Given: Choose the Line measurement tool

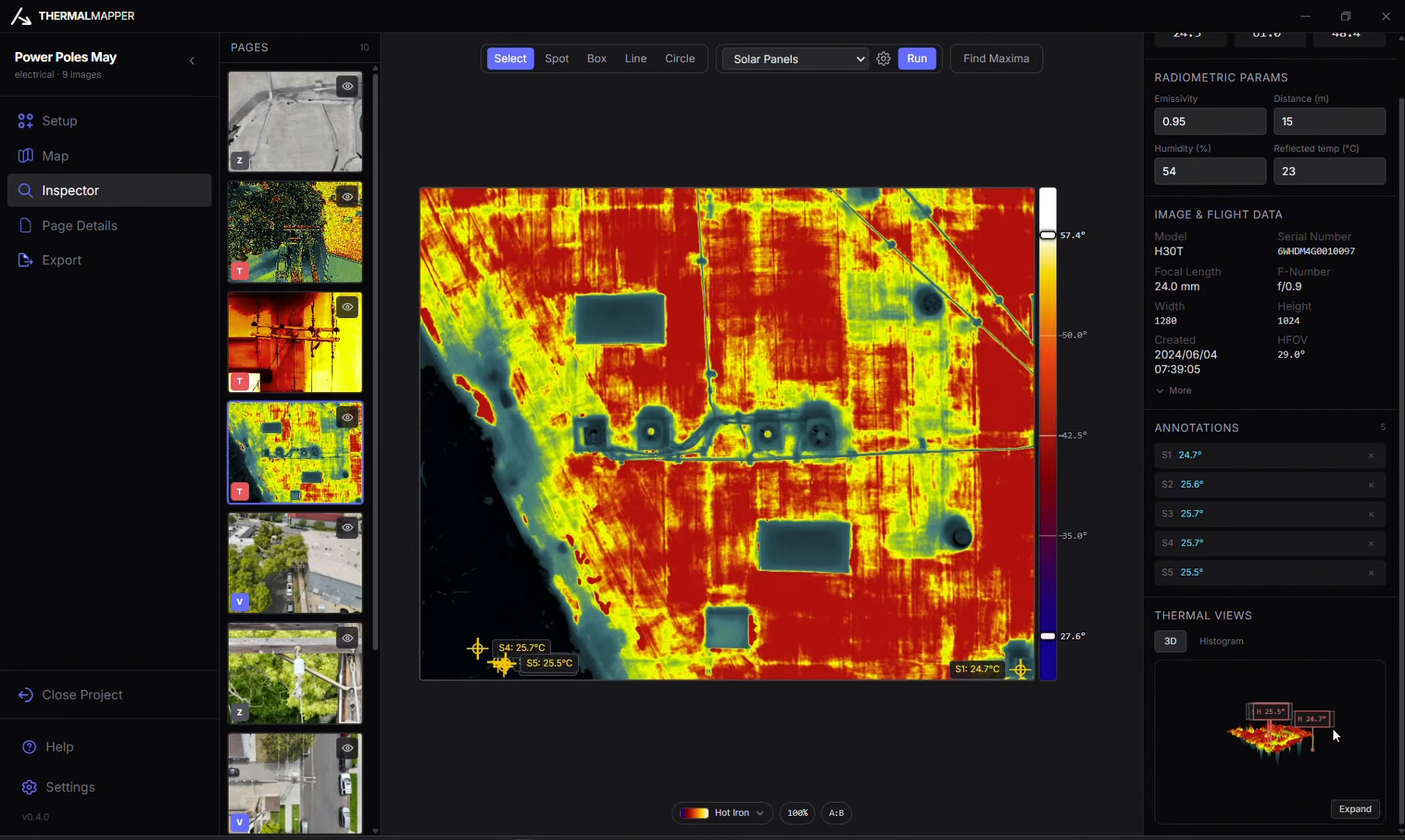Looking at the screenshot, I should [x=636, y=58].
